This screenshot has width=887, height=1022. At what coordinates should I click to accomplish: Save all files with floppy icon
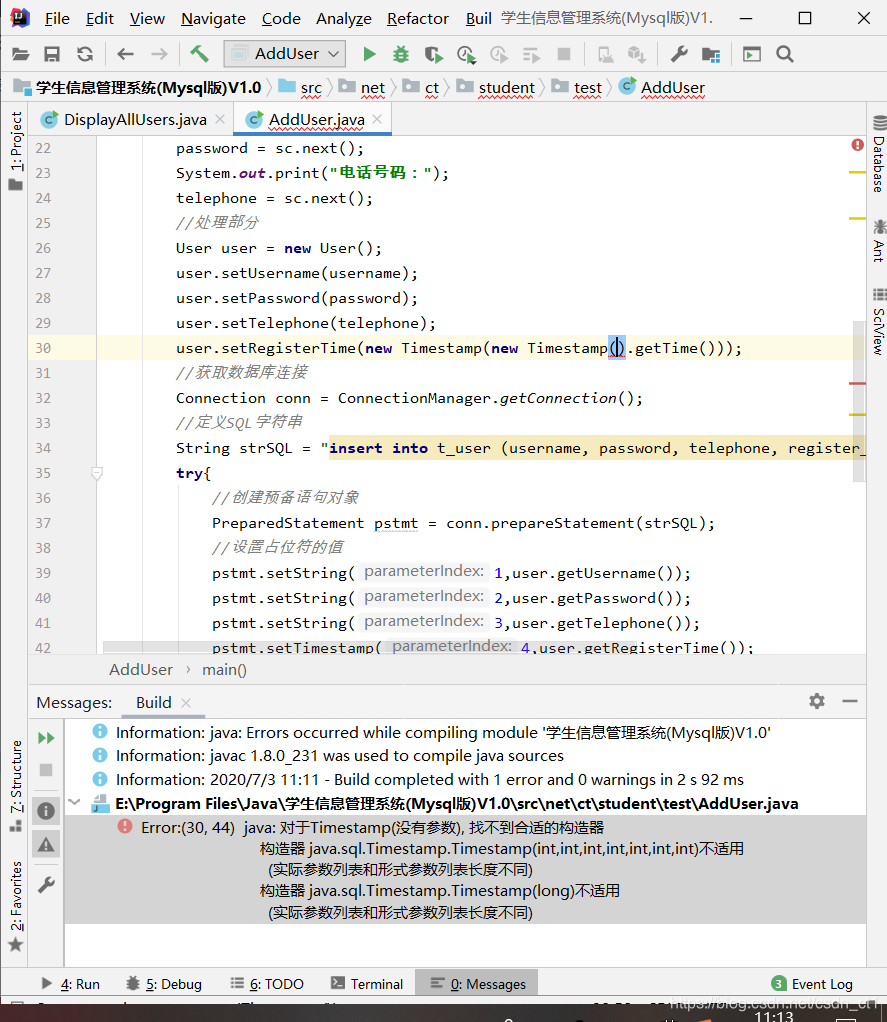click(x=52, y=54)
